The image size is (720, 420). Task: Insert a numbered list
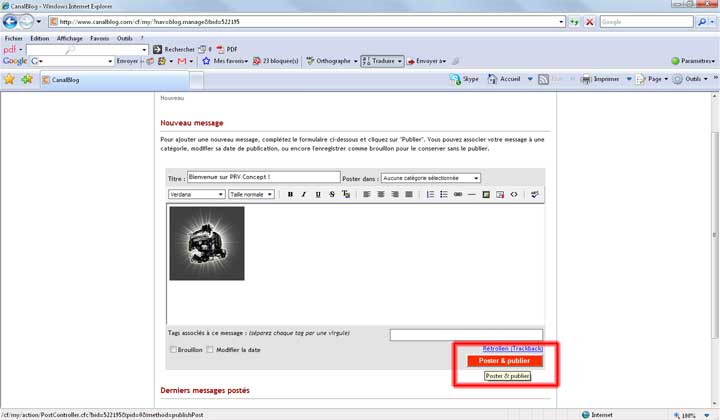pyautogui.click(x=430, y=195)
